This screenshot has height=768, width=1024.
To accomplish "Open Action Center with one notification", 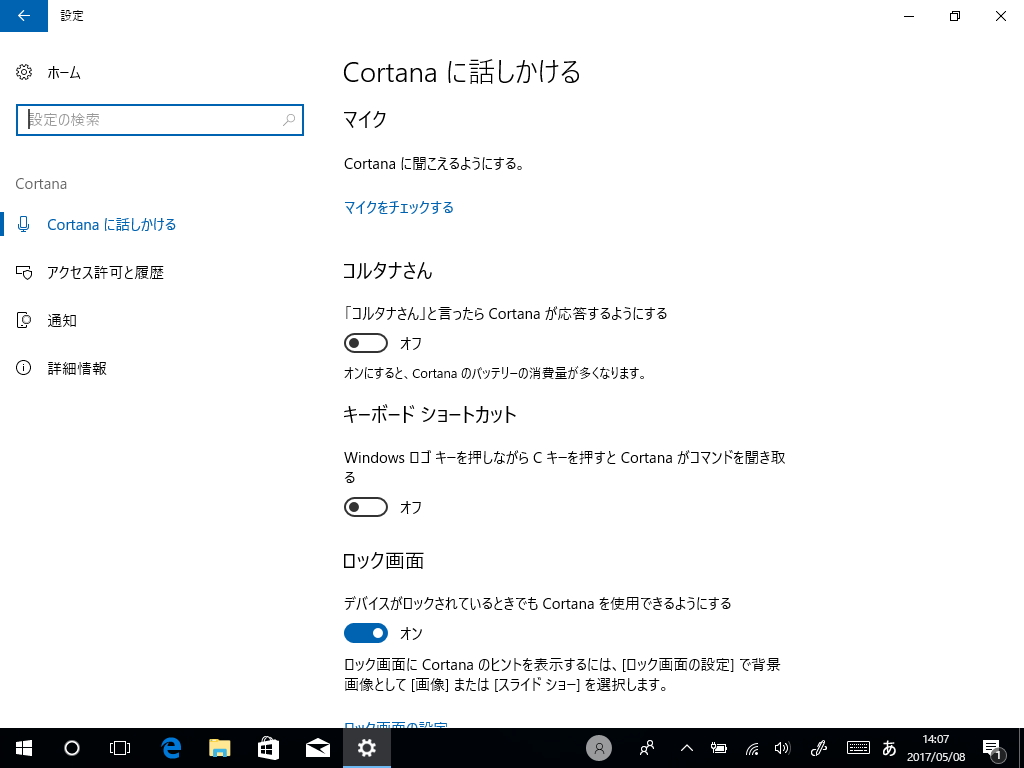I will point(994,748).
